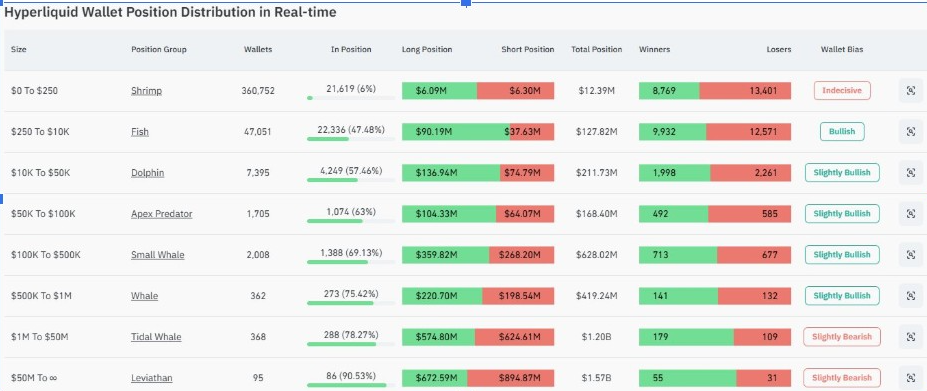Screen dimensions: 927x391
Task: Click the $359.82M long position bar
Action: 446,255
